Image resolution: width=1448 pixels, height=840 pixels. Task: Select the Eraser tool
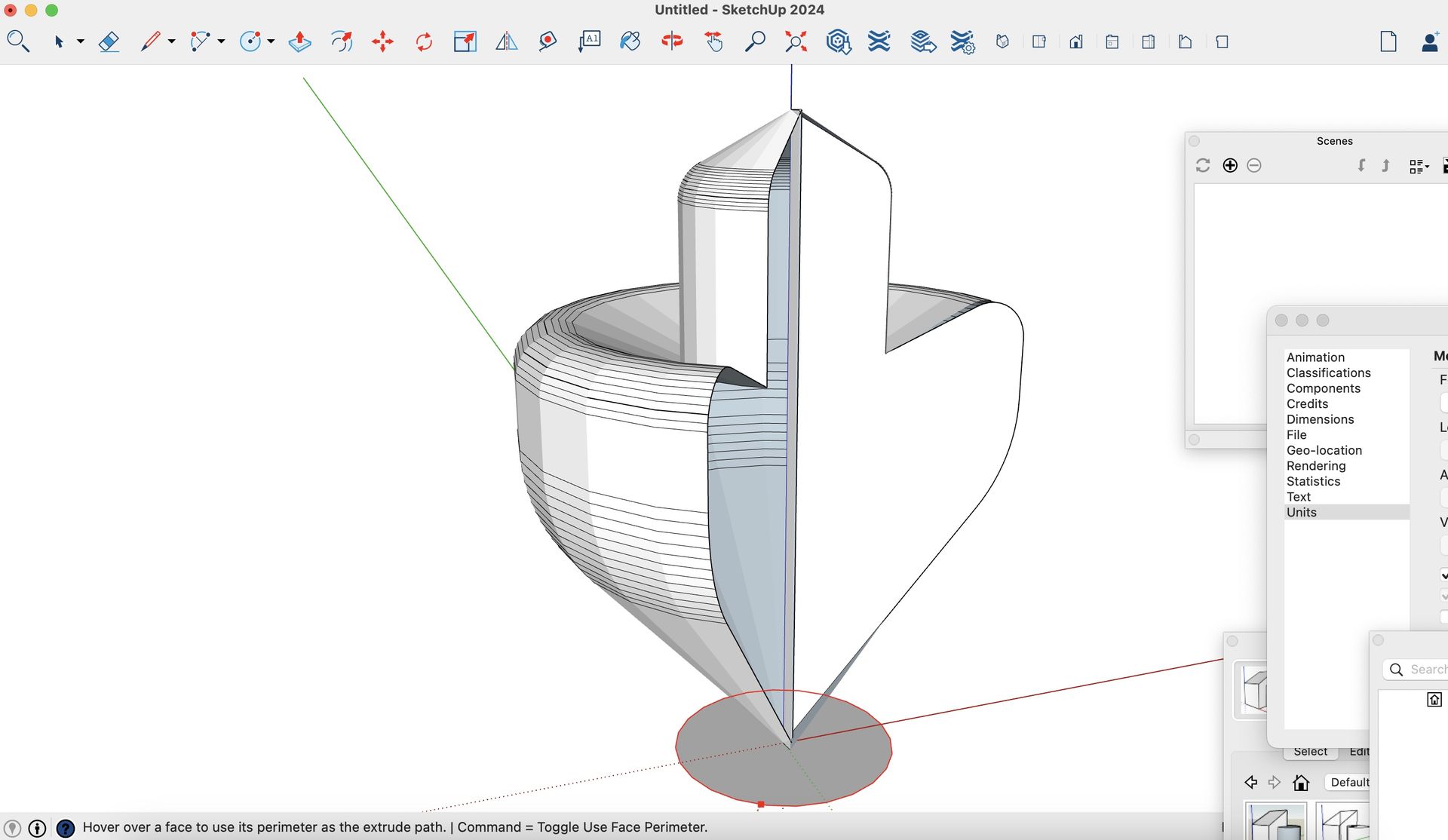click(x=109, y=41)
